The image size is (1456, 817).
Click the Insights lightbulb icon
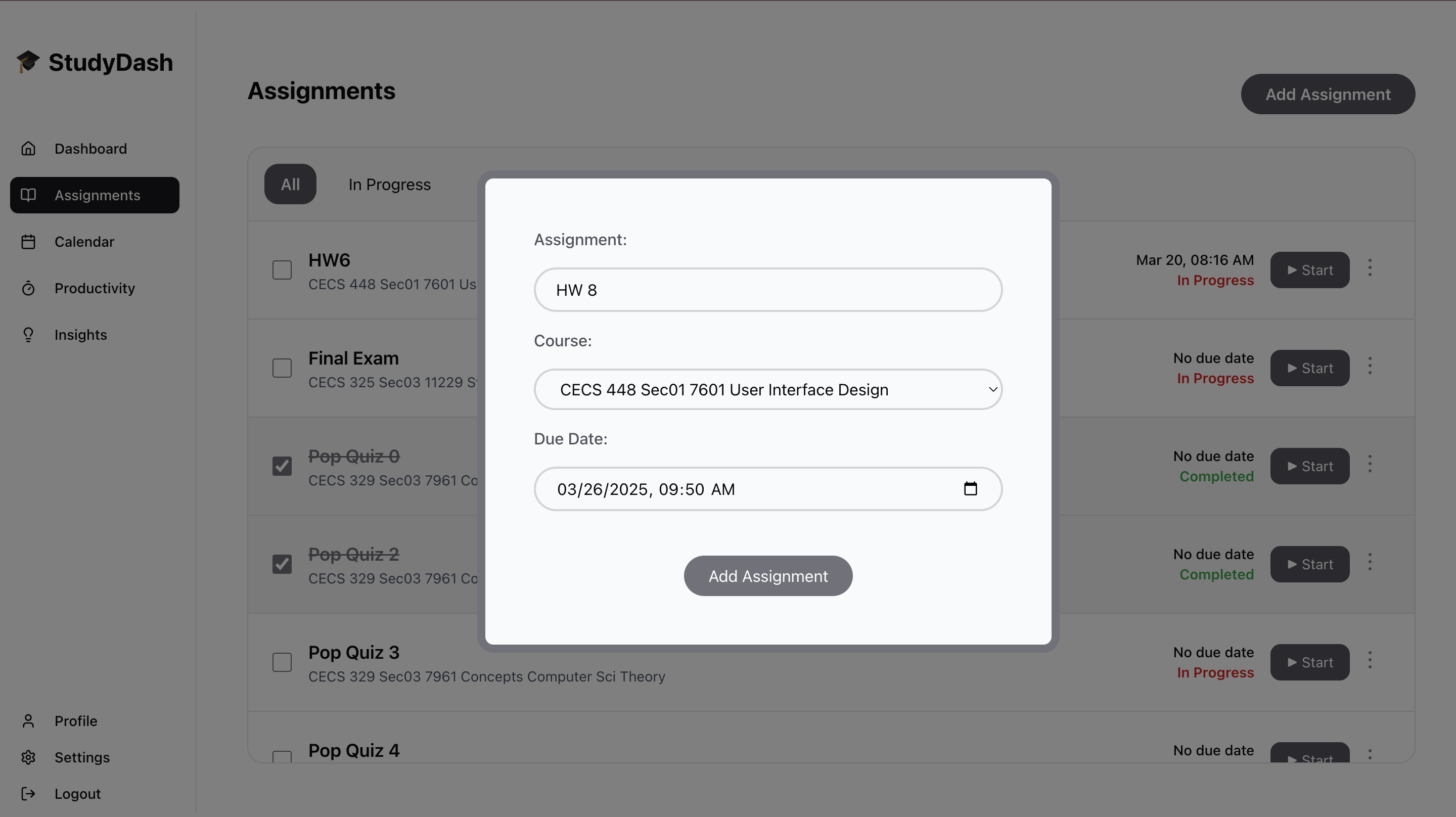[28, 335]
